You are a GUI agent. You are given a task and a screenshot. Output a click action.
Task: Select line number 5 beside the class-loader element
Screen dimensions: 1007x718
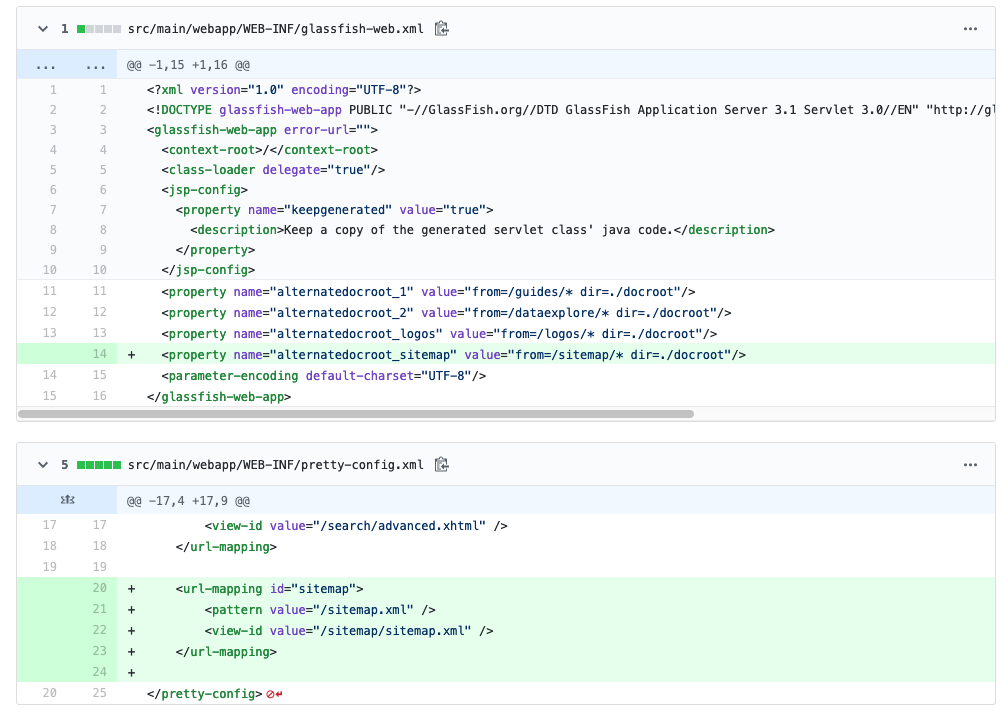(x=53, y=169)
